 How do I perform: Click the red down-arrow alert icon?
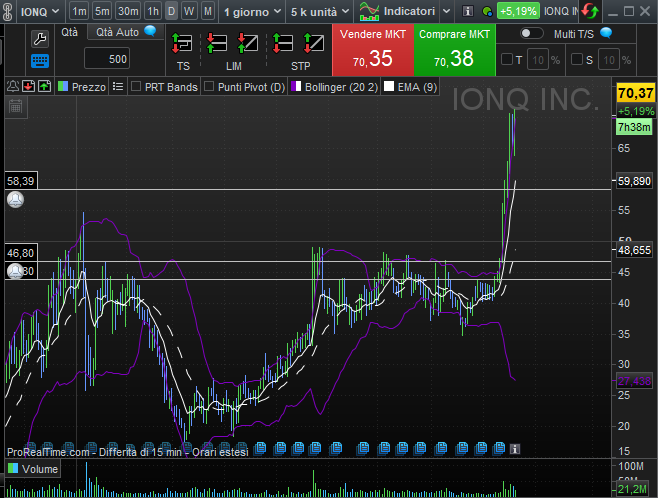point(28,87)
